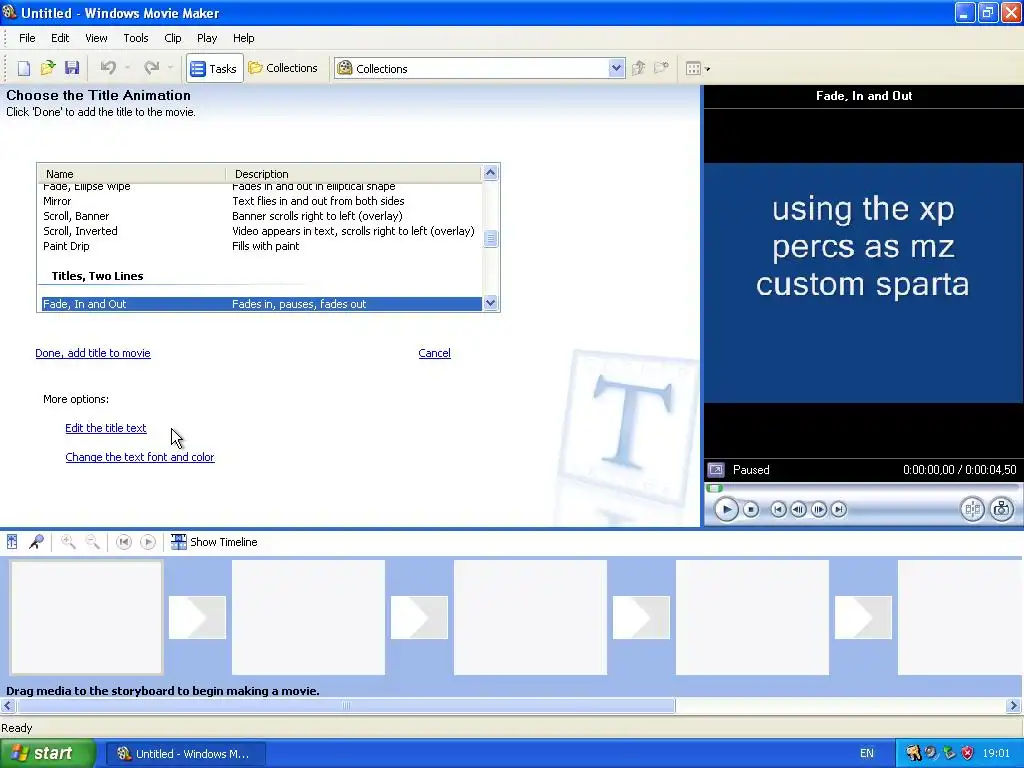Open a project with the folder icon
1024x768 pixels.
tap(48, 68)
